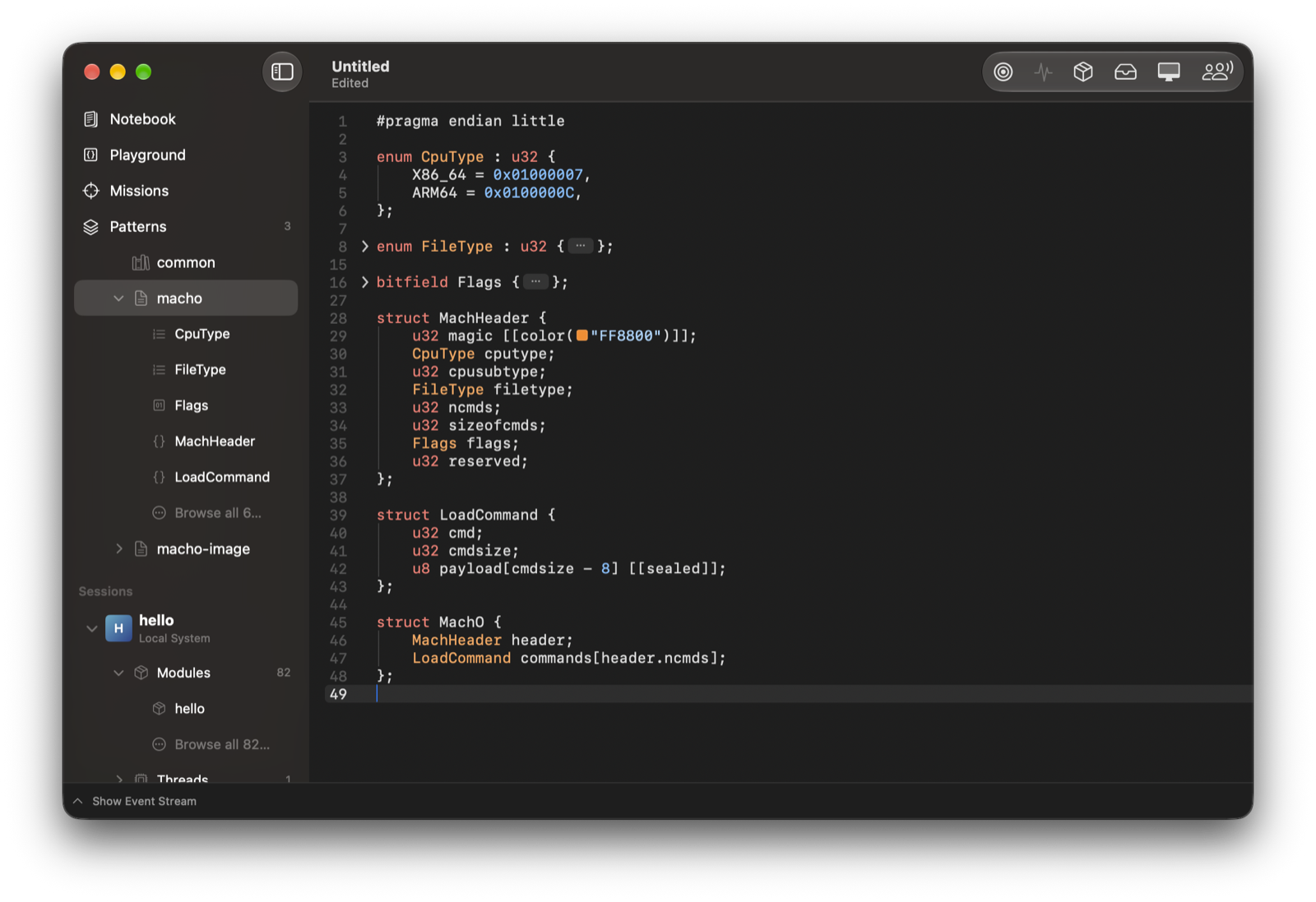Viewport: 1316px width, 902px height.
Task: Place cursor on empty line 49
Action: (x=790, y=694)
